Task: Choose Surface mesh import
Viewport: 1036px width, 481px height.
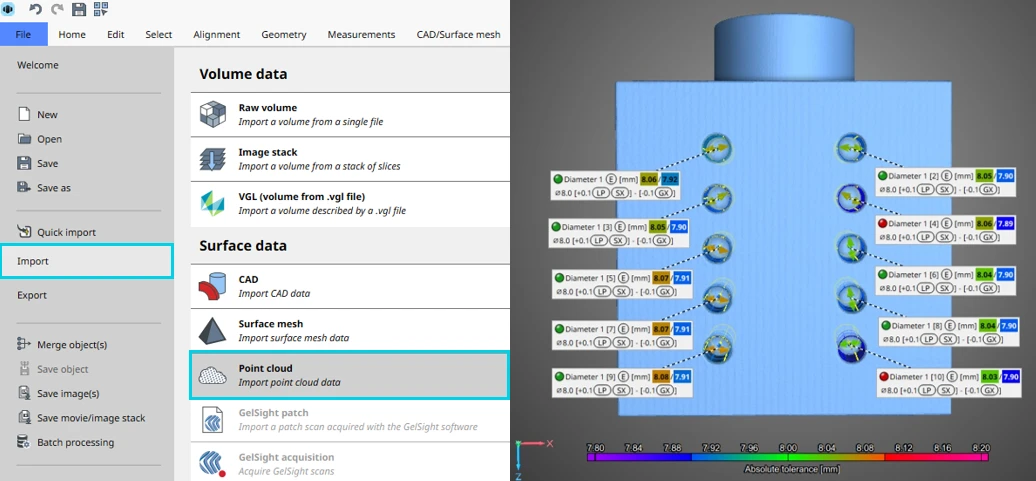Action: pyautogui.click(x=349, y=330)
